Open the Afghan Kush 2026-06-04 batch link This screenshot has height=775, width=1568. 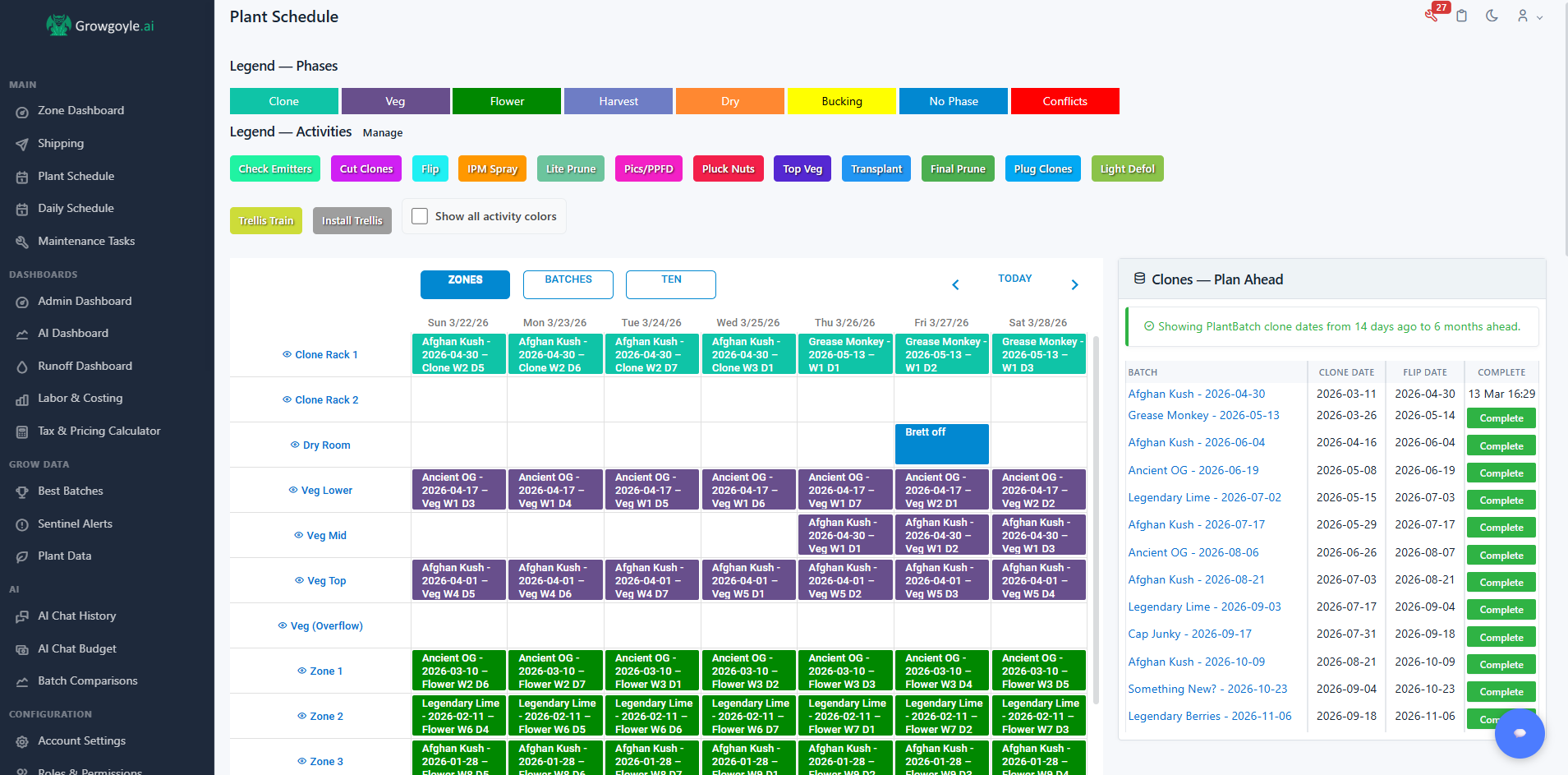(1196, 442)
